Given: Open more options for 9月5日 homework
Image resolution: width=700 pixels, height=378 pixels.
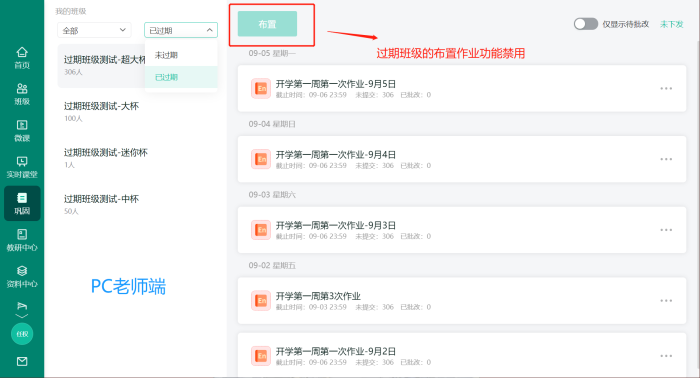Looking at the screenshot, I should 666,88.
